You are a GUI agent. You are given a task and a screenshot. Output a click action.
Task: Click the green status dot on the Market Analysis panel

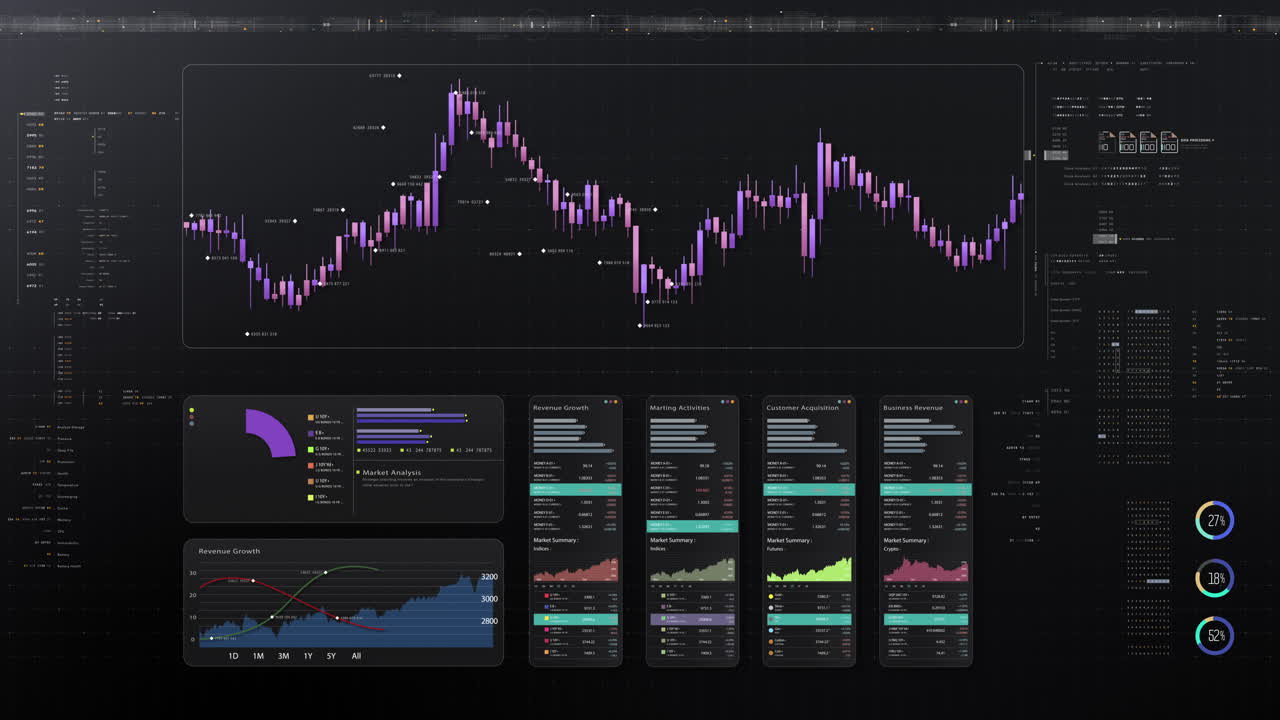(192, 408)
